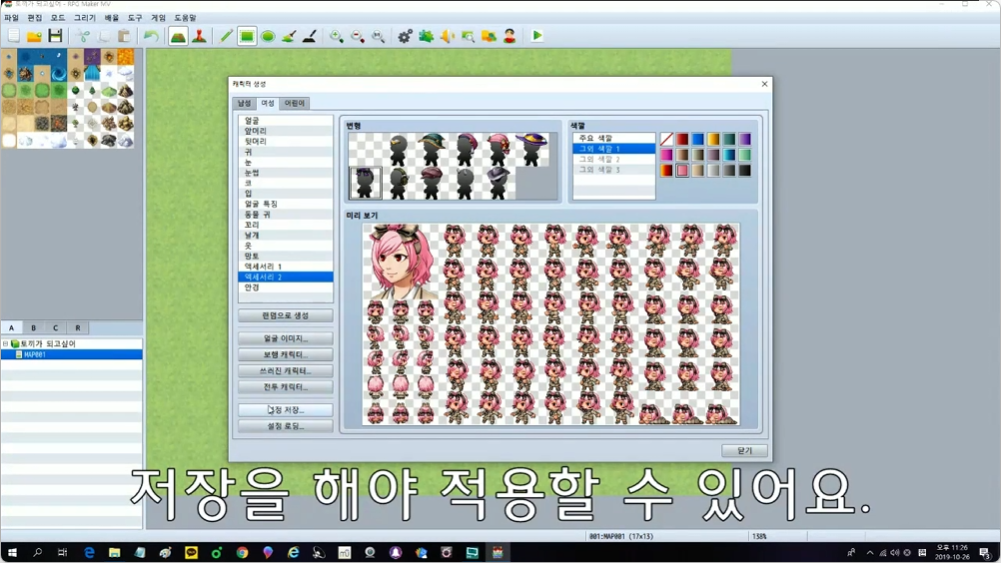This screenshot has height=563, width=1001.
Task: Open the Plugin Manager puzzle icon
Action: pyautogui.click(x=426, y=36)
